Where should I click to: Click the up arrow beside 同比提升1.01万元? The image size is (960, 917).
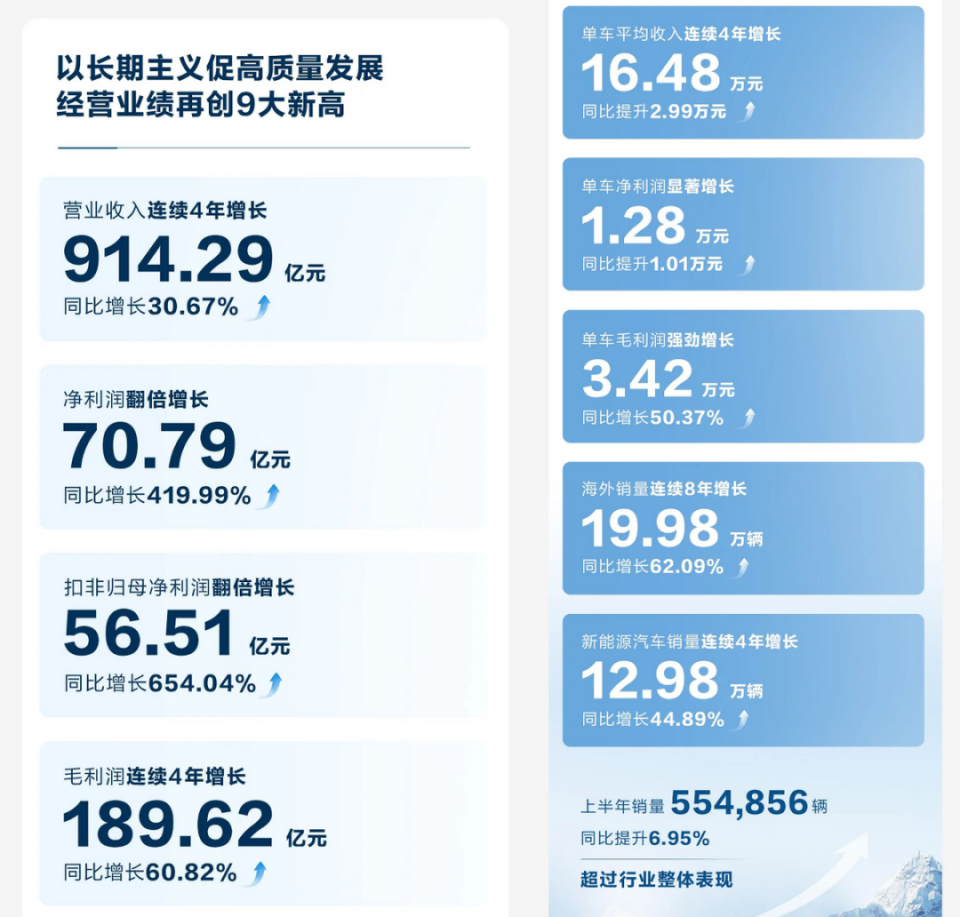click(x=748, y=264)
